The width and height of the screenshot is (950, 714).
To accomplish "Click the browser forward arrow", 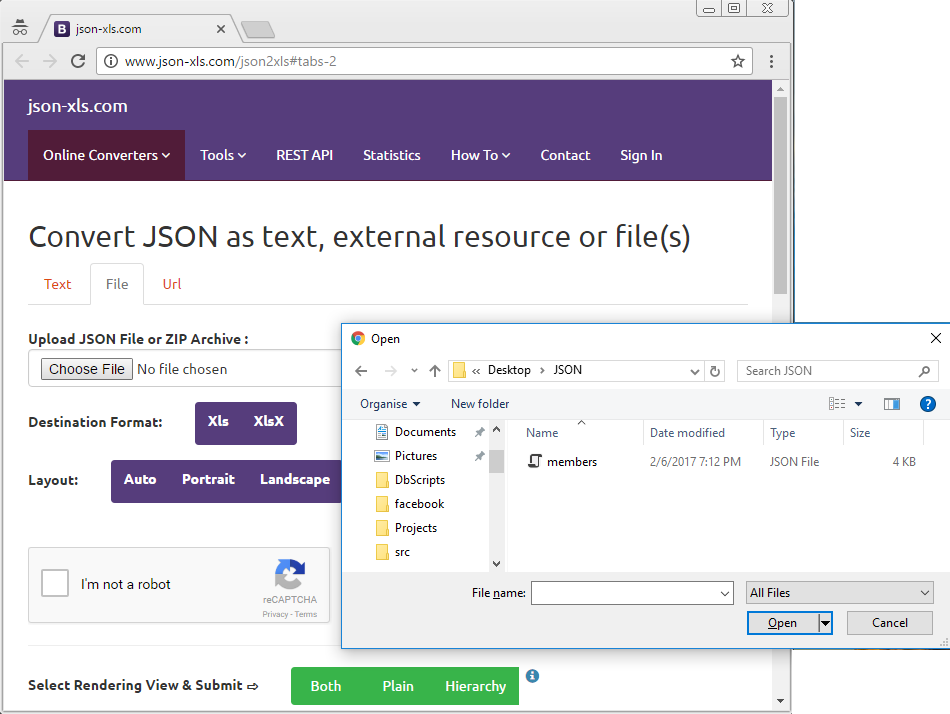I will (50, 61).
